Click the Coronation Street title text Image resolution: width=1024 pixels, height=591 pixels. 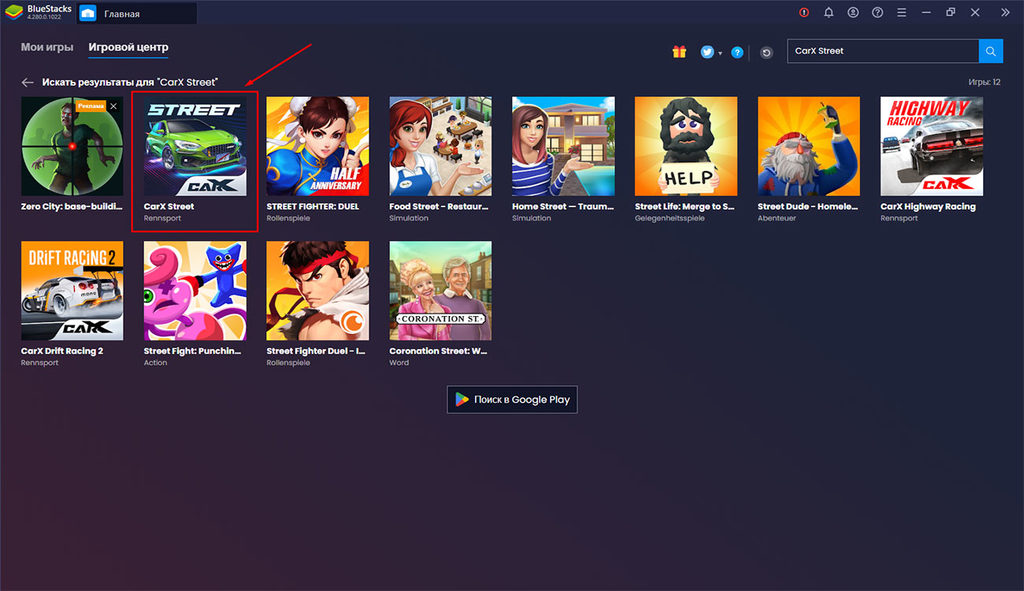click(x=438, y=351)
